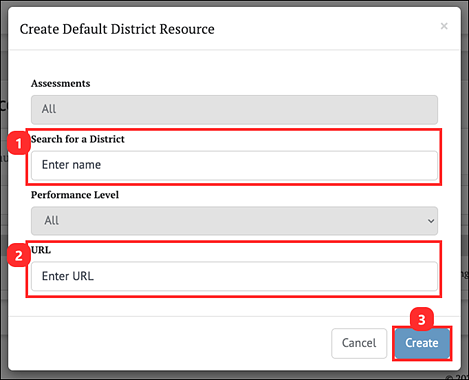The image size is (469, 380).
Task: Click the Search for a District label
Action: [x=78, y=139]
